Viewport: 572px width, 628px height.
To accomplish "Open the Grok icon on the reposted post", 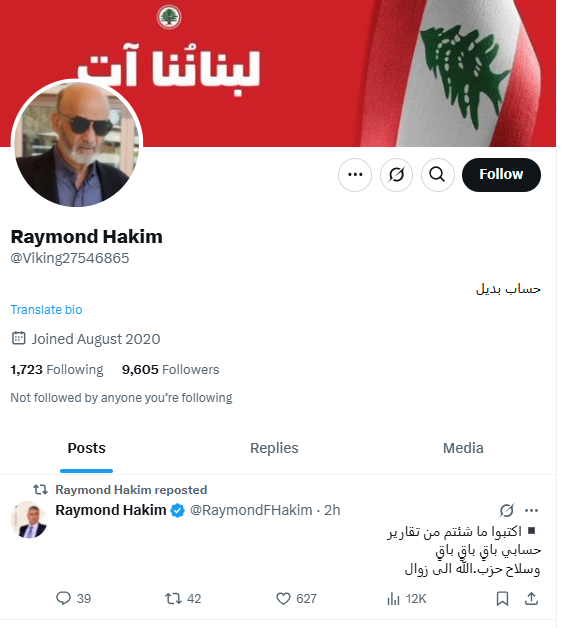I will click(x=507, y=510).
